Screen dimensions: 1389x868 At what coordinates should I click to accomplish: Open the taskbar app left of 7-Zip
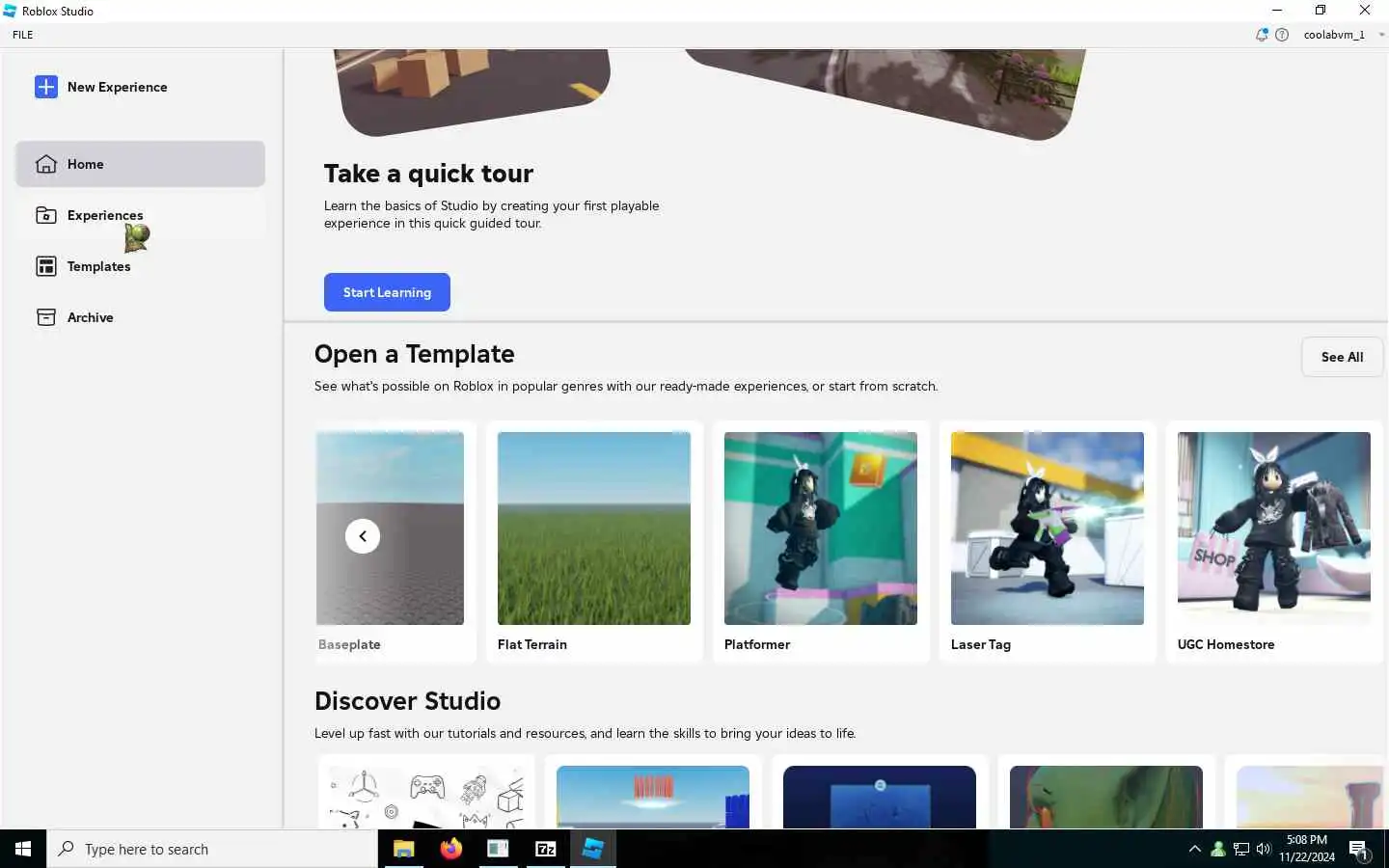[x=498, y=849]
